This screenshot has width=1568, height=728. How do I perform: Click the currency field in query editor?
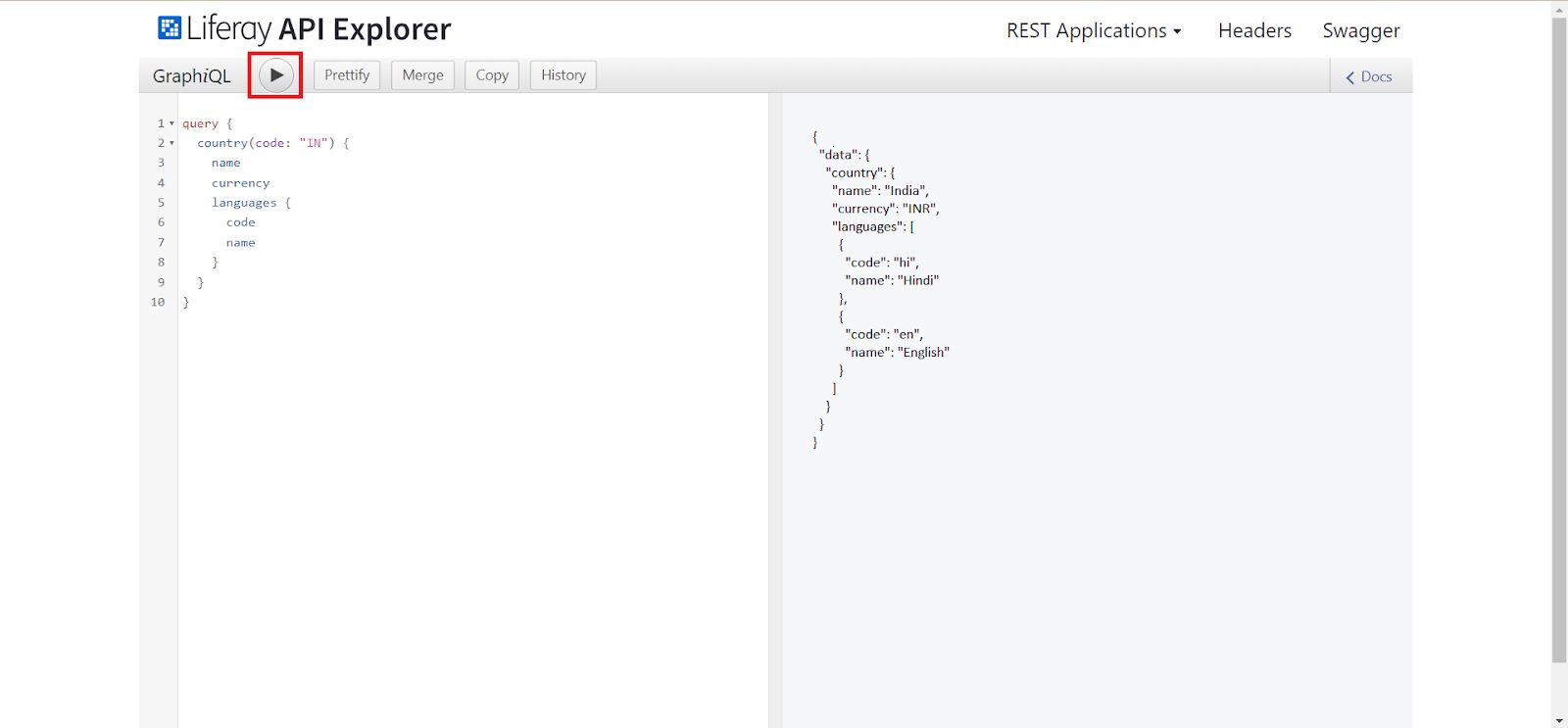tap(240, 183)
